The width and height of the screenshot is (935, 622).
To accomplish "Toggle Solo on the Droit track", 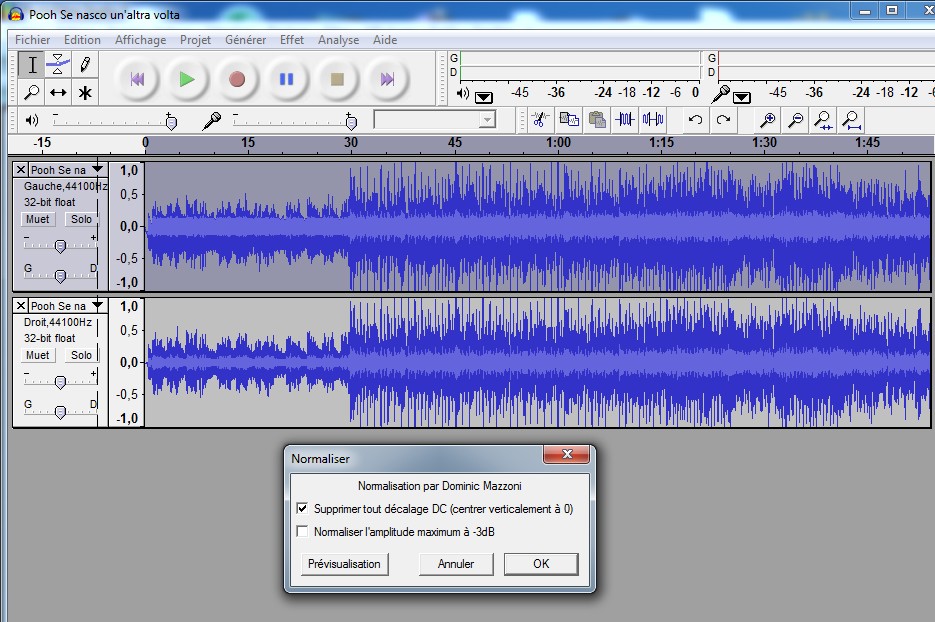I will (81, 355).
